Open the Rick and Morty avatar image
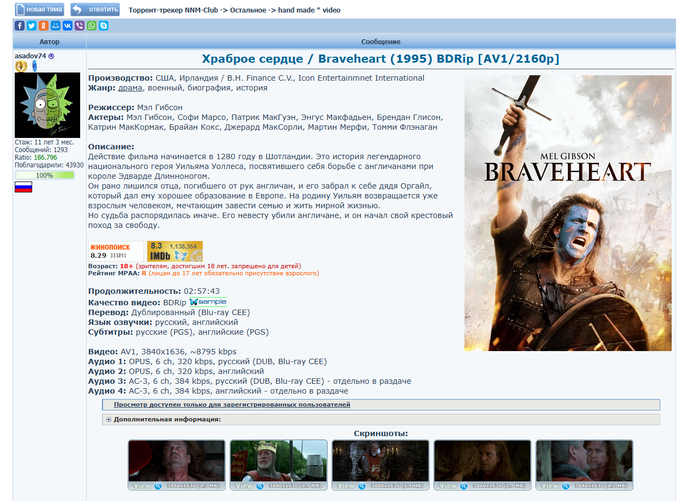The height and width of the screenshot is (501, 700). pos(47,105)
